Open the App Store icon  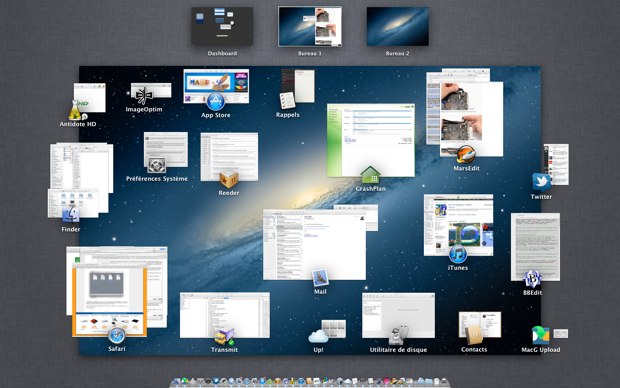point(215,102)
